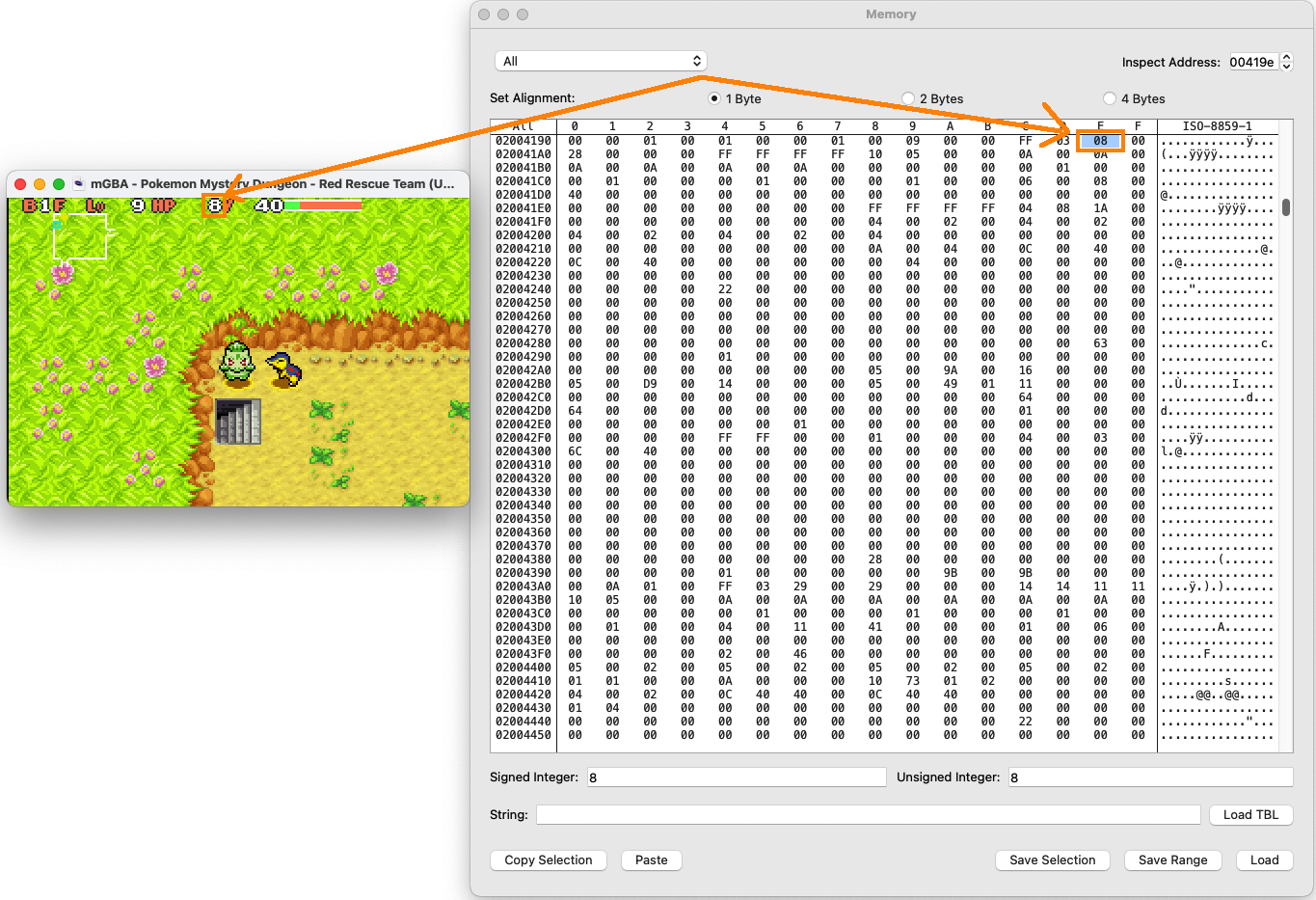Click the Inspect Address stepper arrows
Image resolution: width=1316 pixels, height=900 pixels.
[1285, 62]
